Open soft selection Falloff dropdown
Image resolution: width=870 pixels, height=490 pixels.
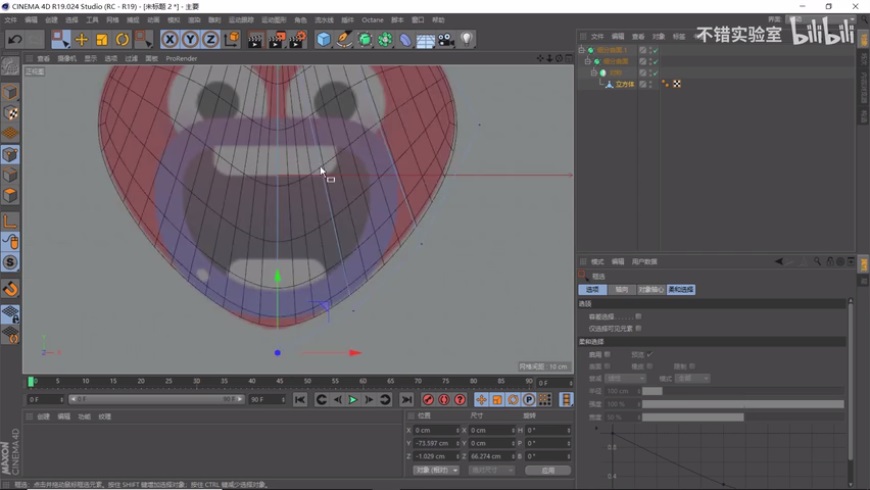pos(625,378)
